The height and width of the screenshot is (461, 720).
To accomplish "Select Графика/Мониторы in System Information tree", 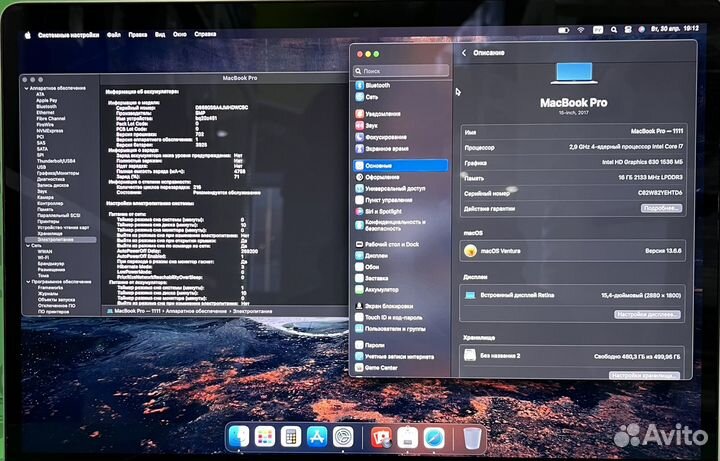I will pyautogui.click(x=58, y=173).
